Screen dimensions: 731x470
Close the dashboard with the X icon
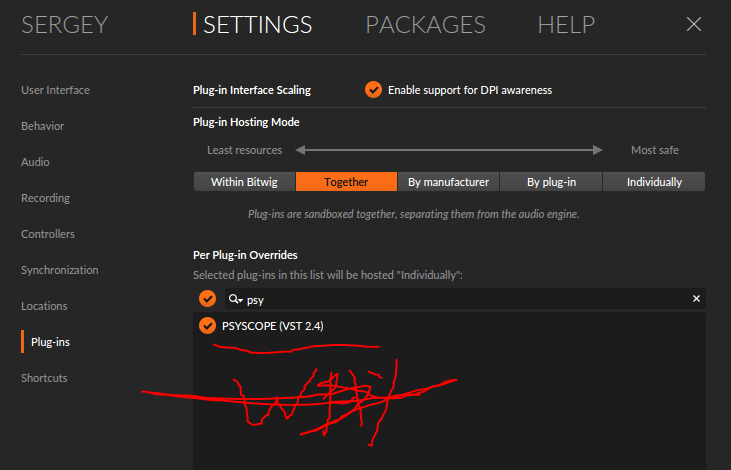694,24
